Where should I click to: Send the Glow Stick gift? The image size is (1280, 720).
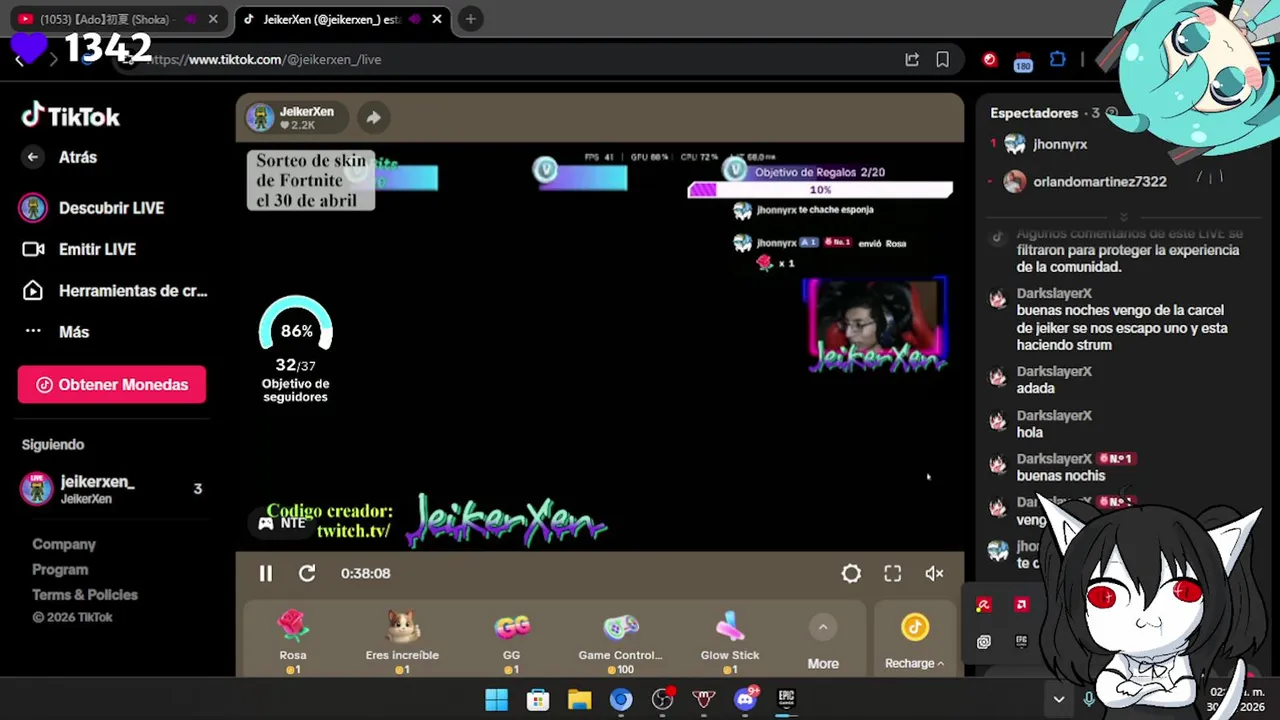coord(730,641)
